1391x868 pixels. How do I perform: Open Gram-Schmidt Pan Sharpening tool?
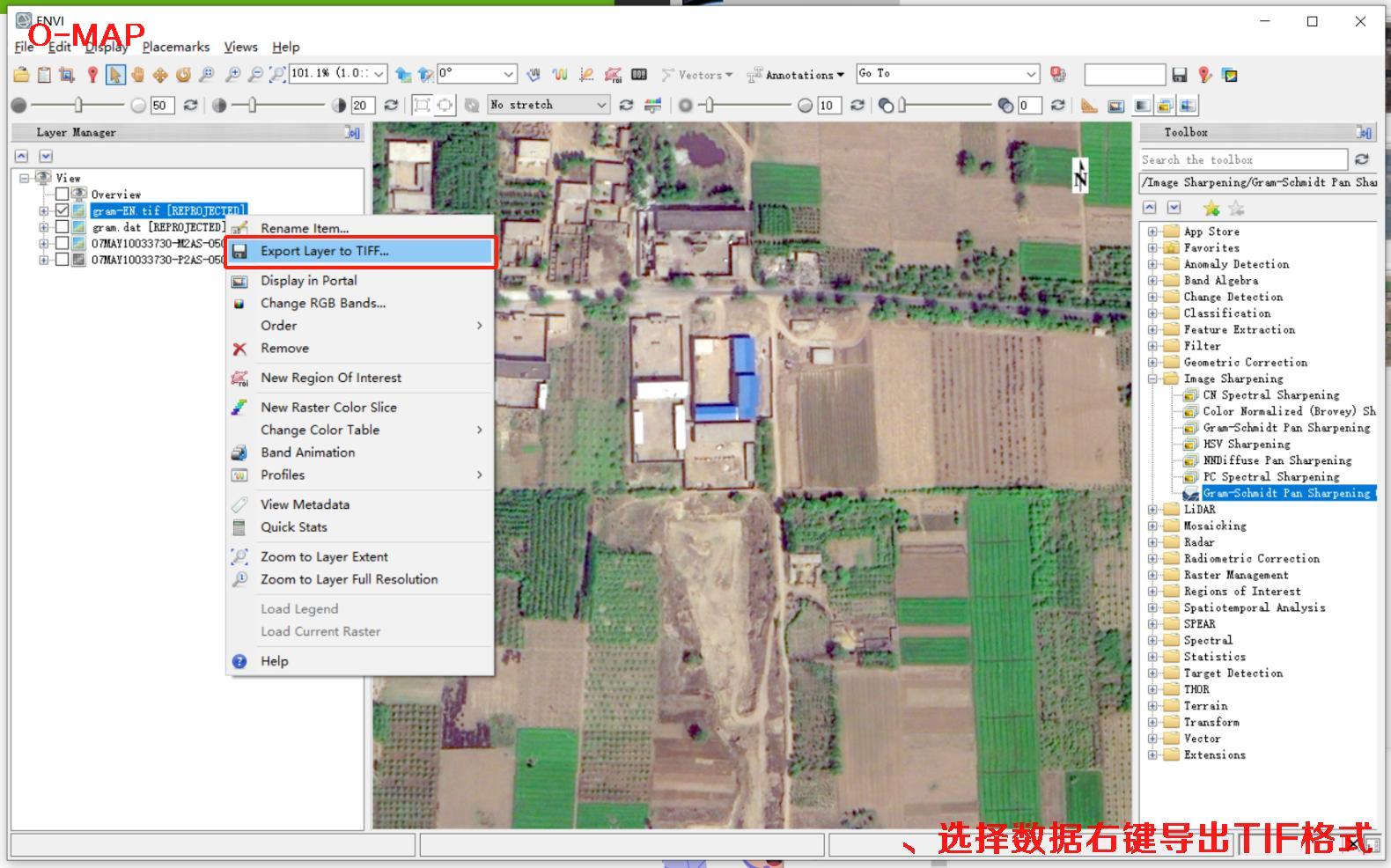1285,428
